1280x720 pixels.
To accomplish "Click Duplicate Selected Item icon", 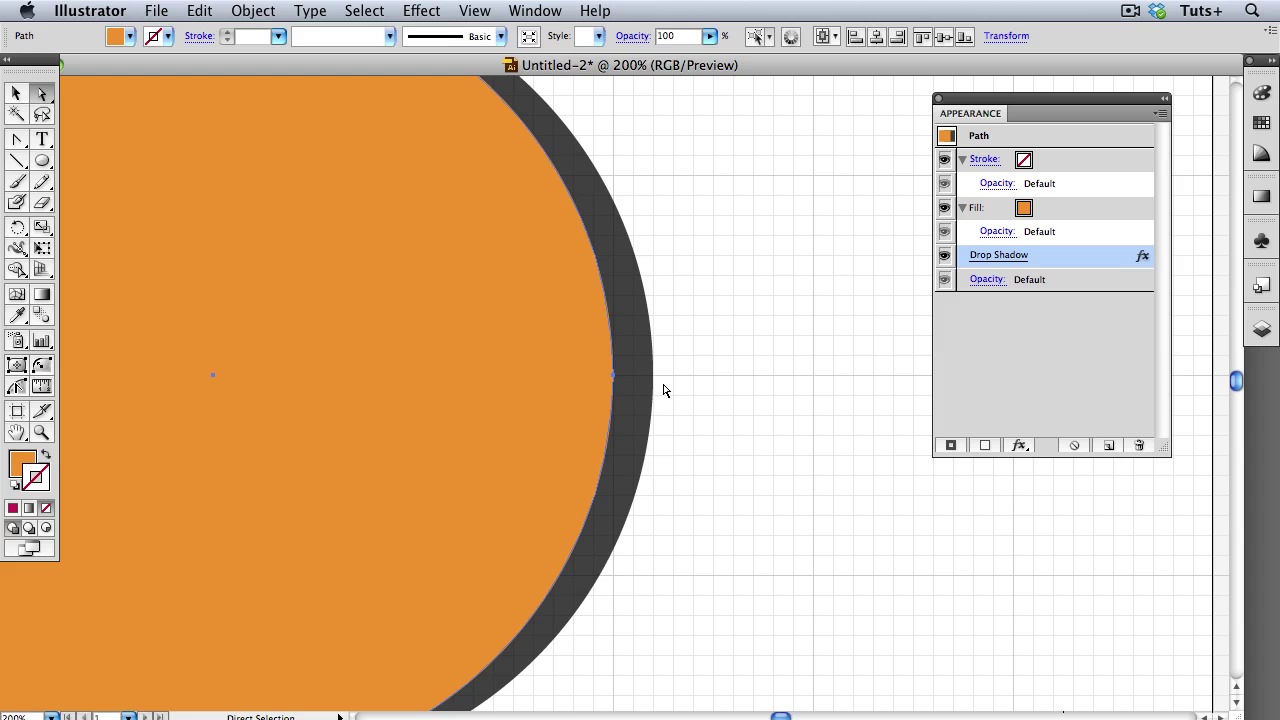I will click(x=1108, y=445).
